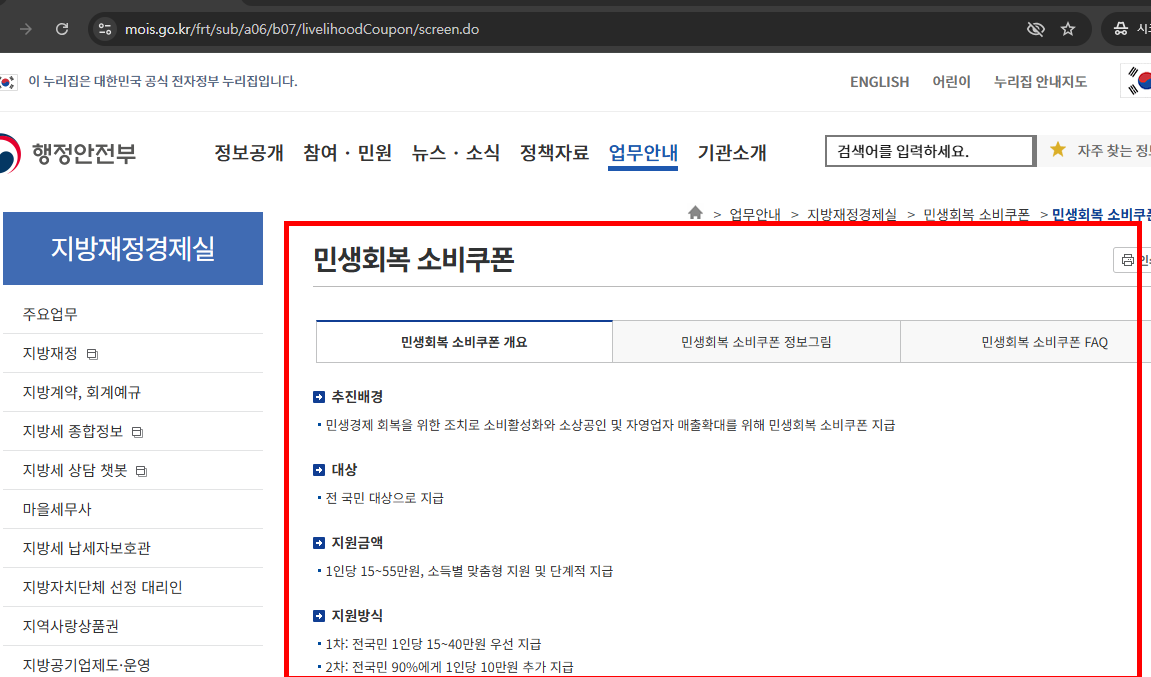Click the print icon above the coupon content

coord(1129,260)
